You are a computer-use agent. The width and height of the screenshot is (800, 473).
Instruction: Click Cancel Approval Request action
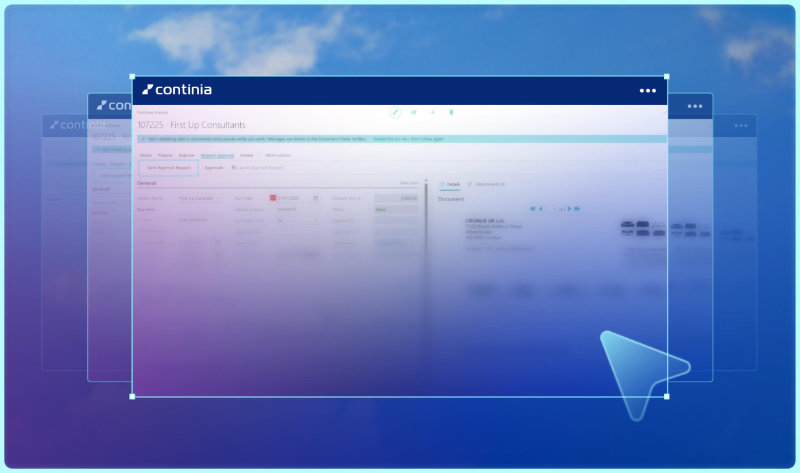click(258, 167)
